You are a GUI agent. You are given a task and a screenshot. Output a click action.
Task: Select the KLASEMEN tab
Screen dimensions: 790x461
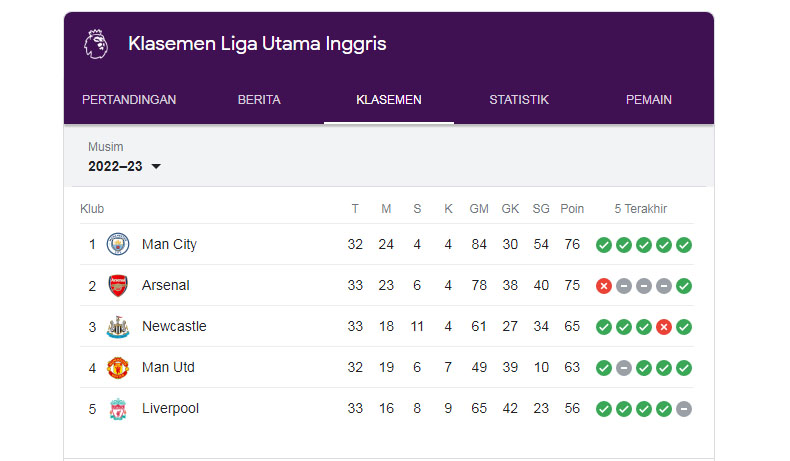click(x=389, y=100)
